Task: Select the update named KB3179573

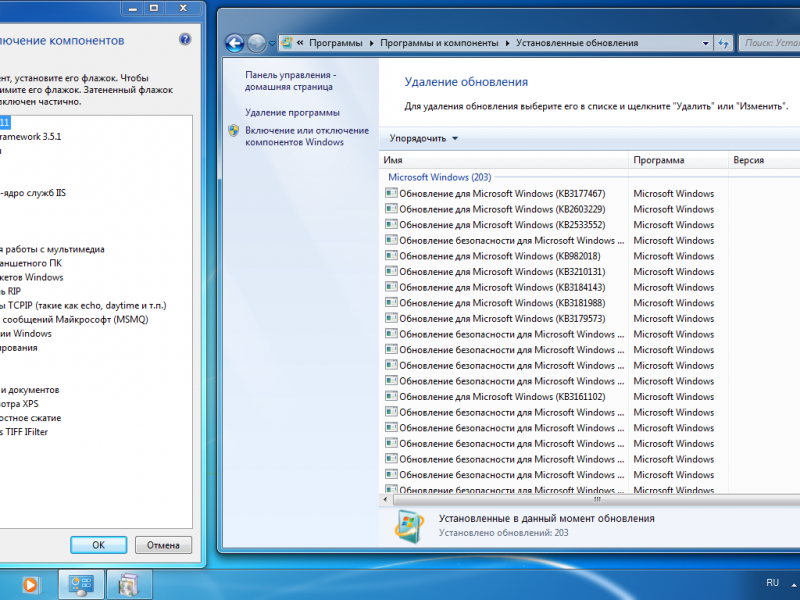Action: point(502,318)
